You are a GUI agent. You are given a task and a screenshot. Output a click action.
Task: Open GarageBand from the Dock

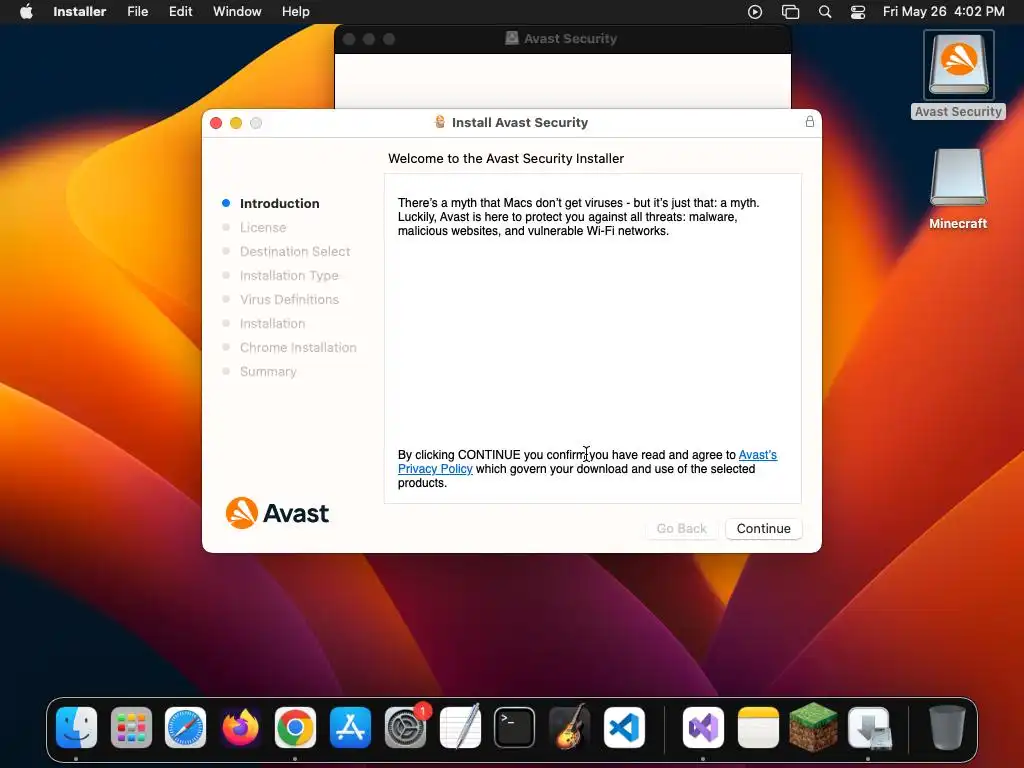569,728
